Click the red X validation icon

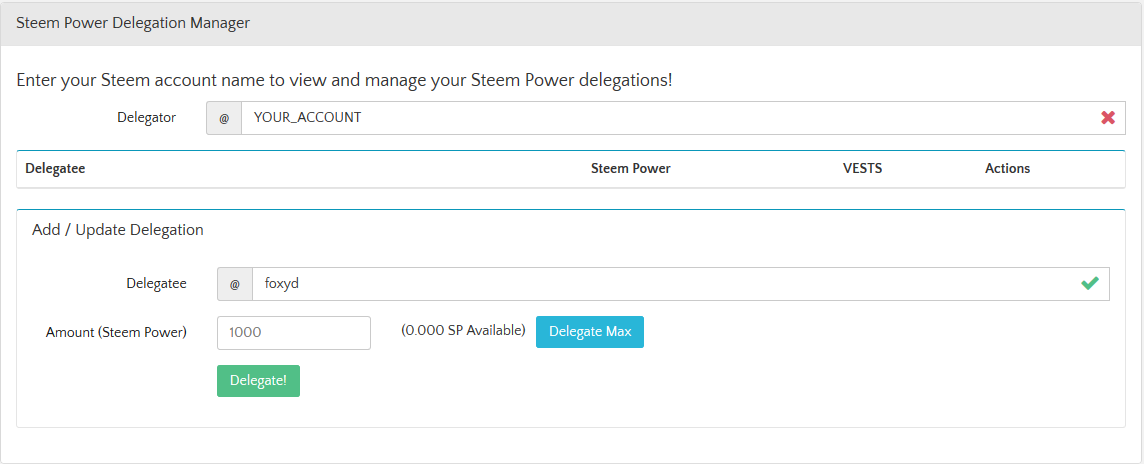[x=1108, y=117]
